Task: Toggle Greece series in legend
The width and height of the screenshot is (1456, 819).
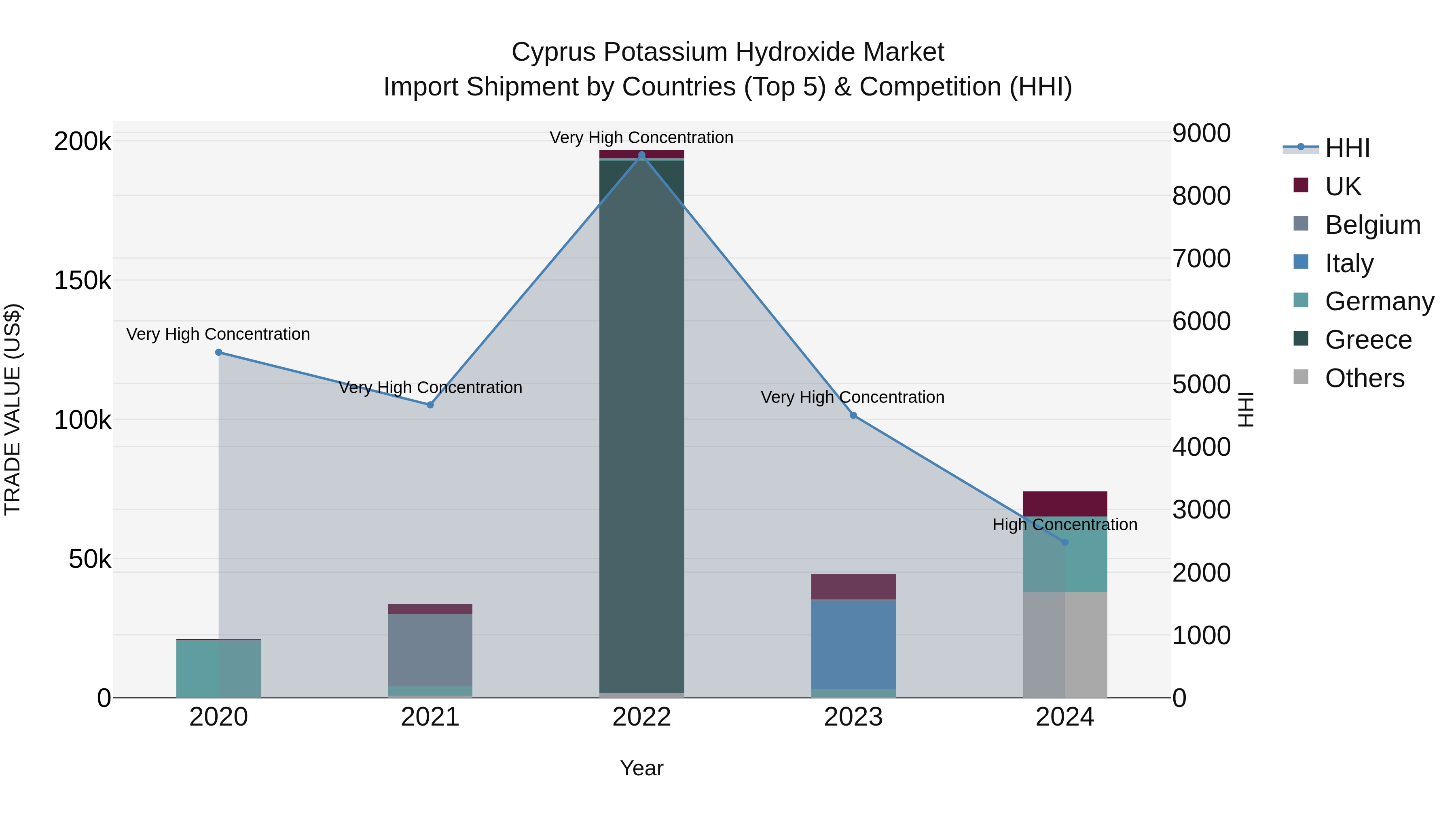Action: point(1368,340)
